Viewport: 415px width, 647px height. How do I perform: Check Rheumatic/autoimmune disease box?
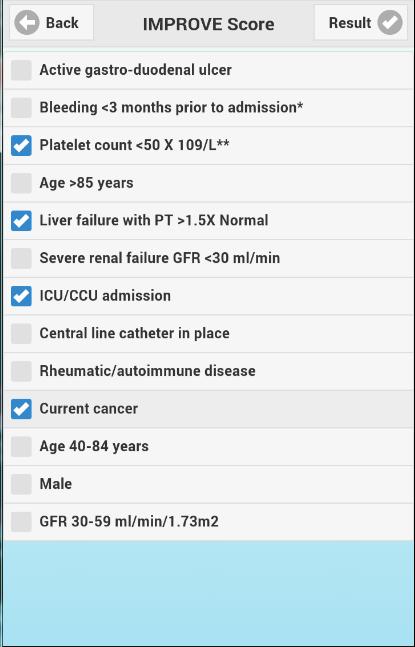pos(21,371)
